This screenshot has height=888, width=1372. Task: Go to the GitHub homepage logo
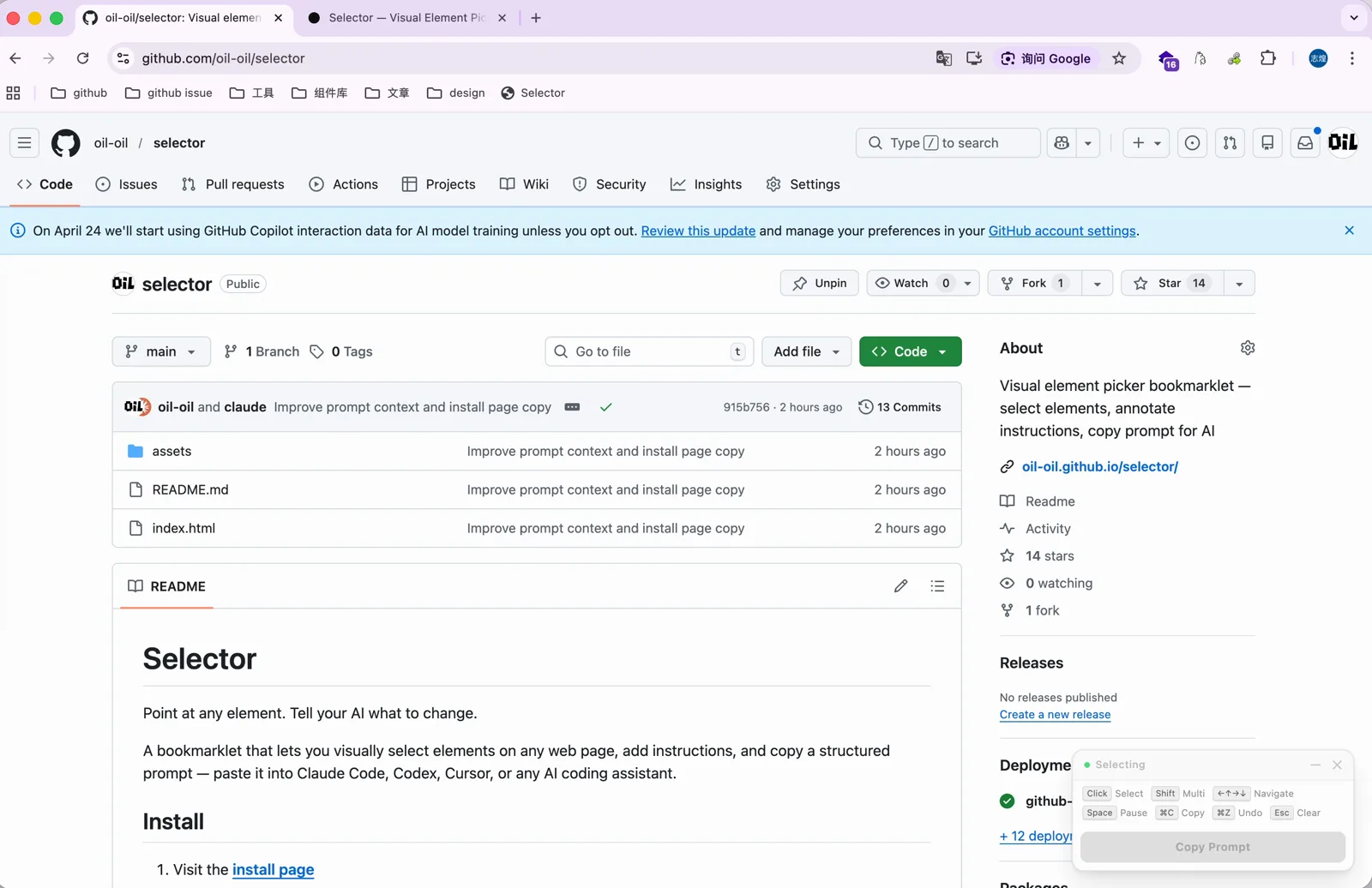pyautogui.click(x=66, y=143)
